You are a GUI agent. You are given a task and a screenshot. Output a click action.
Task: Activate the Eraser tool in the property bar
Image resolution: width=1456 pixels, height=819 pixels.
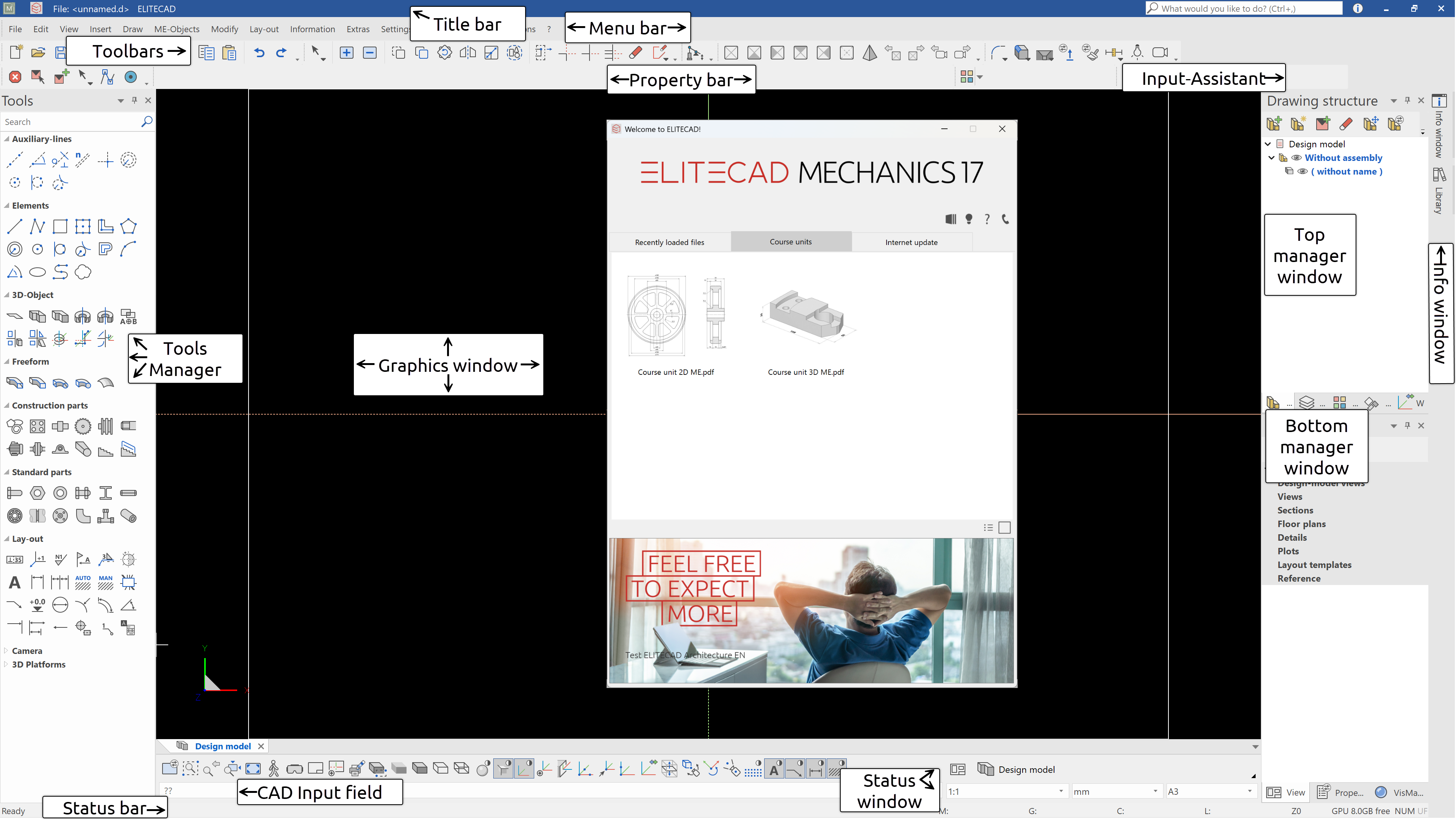click(x=635, y=52)
